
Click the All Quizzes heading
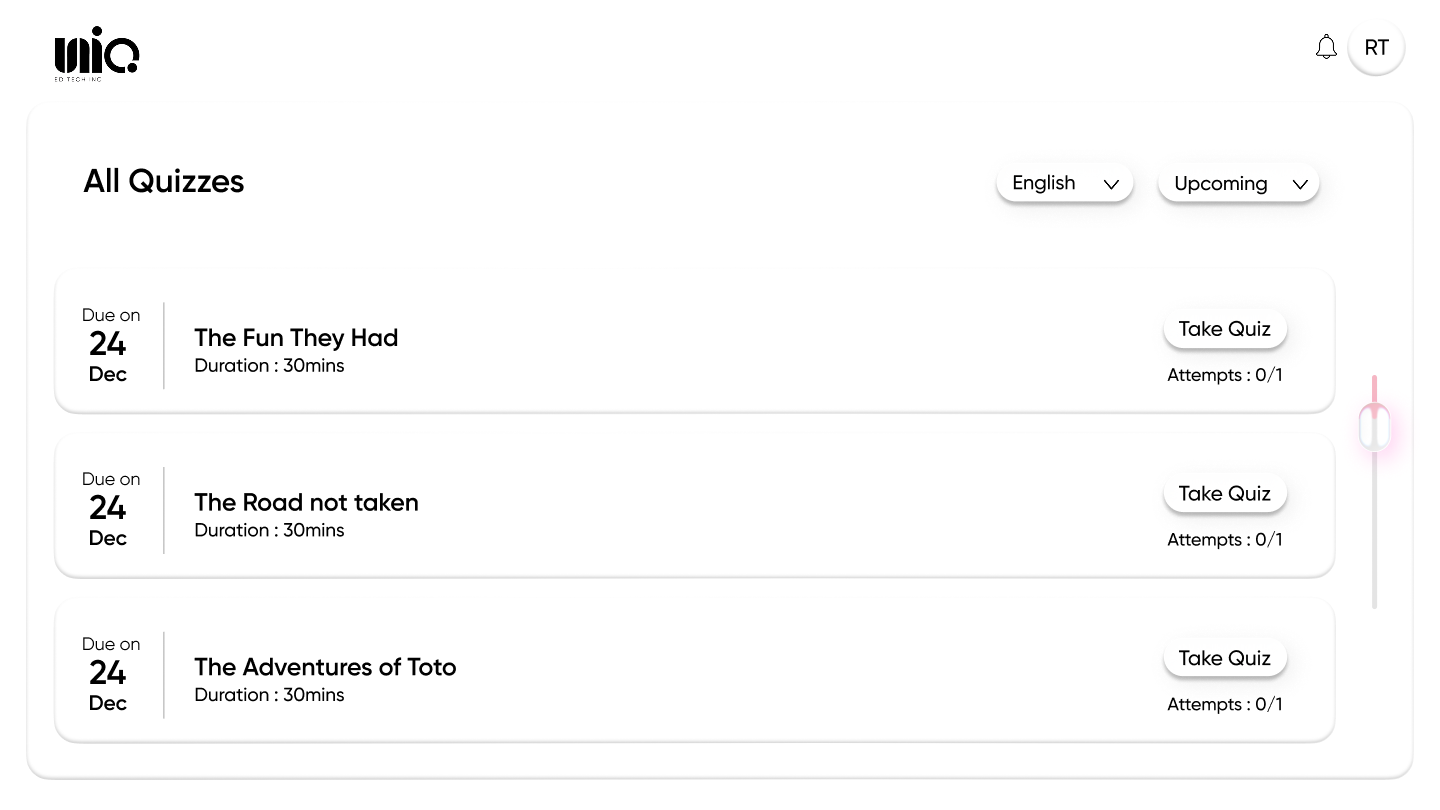tap(164, 182)
